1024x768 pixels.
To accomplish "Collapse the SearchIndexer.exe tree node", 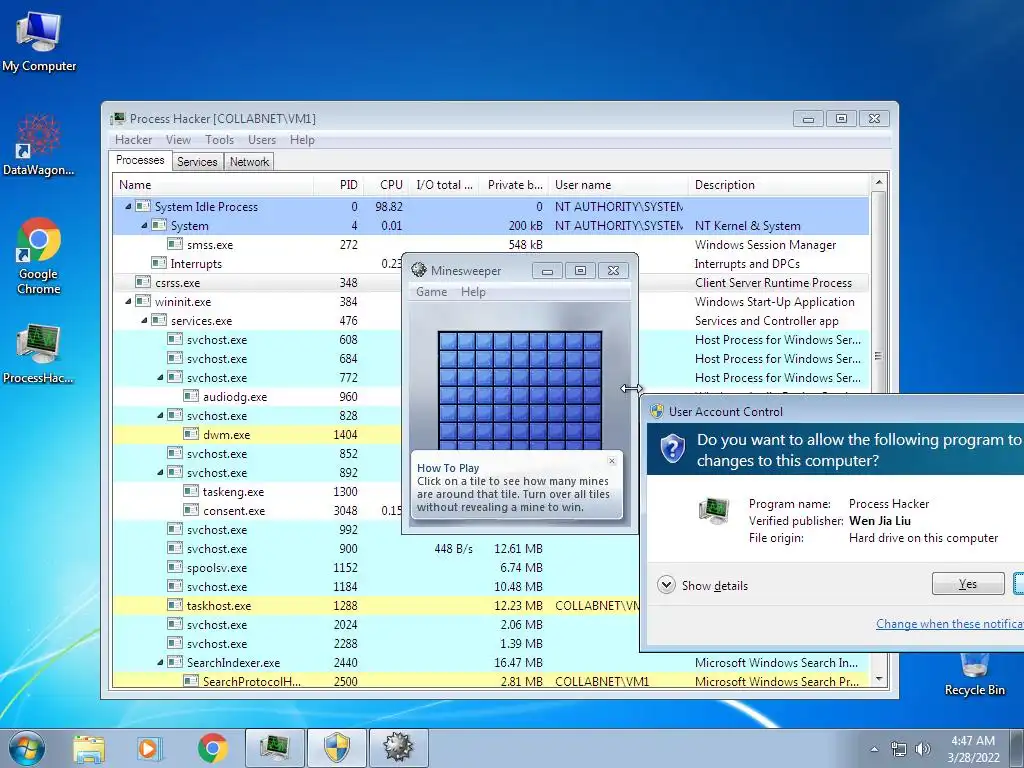I will [160, 662].
